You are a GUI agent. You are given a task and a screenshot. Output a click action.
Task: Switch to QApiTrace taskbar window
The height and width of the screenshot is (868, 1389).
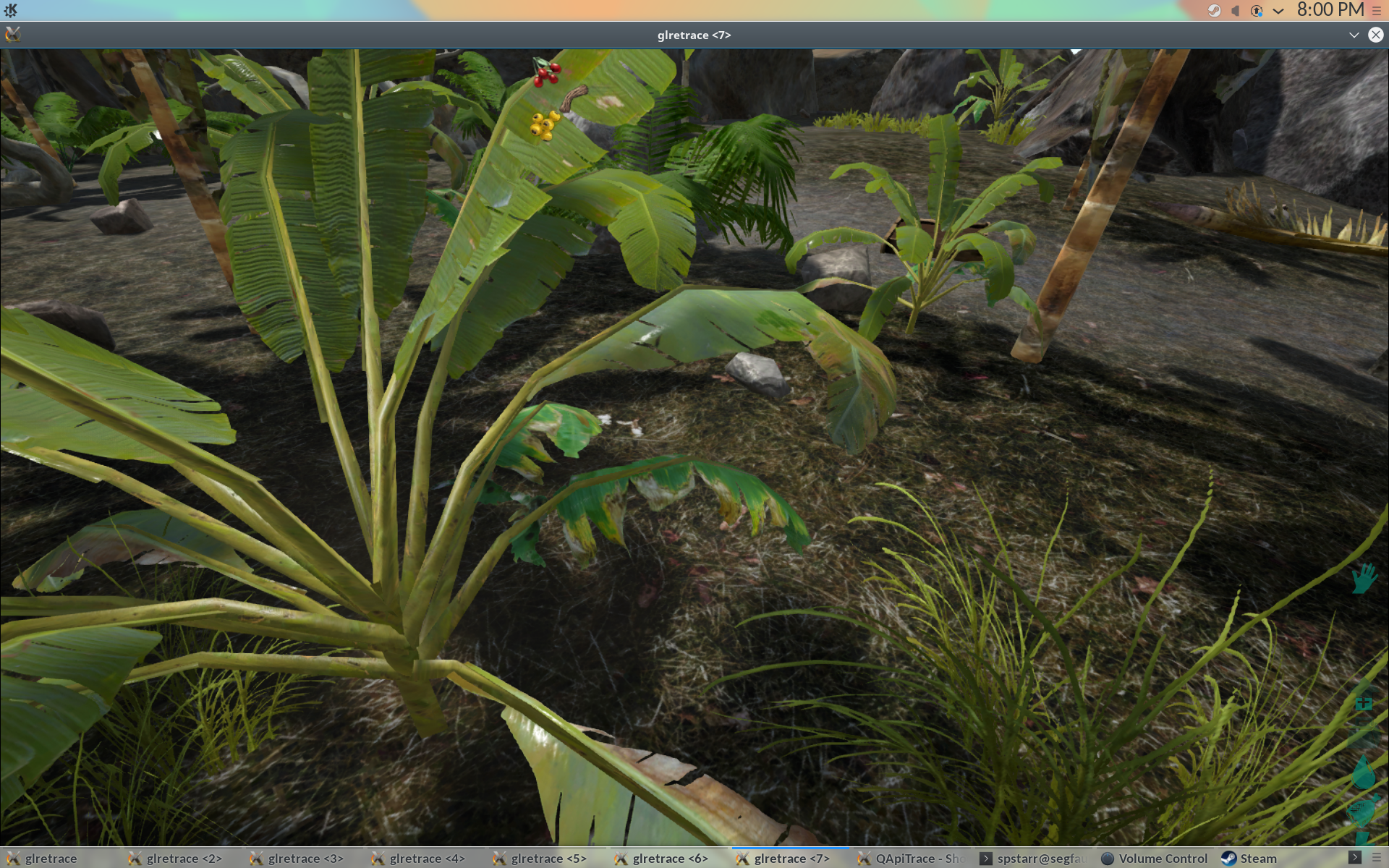[913, 859]
